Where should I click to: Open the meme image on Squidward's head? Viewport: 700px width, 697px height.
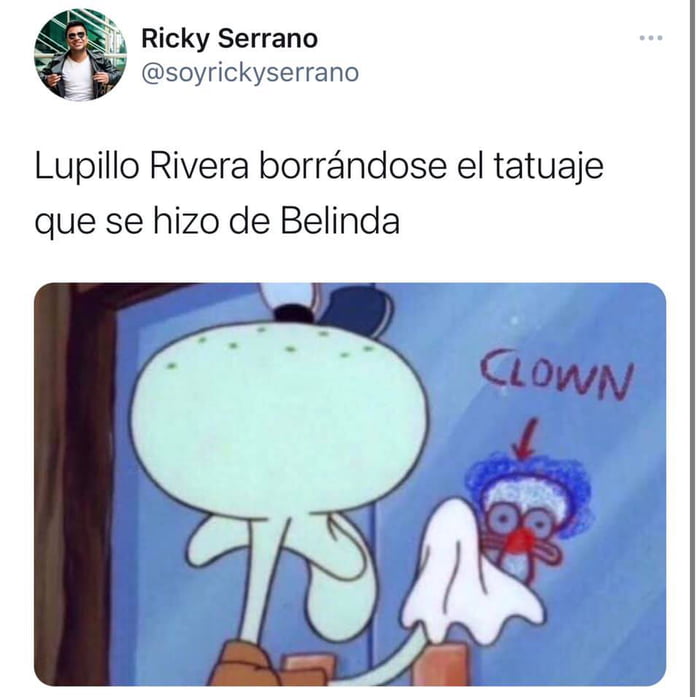point(279,415)
